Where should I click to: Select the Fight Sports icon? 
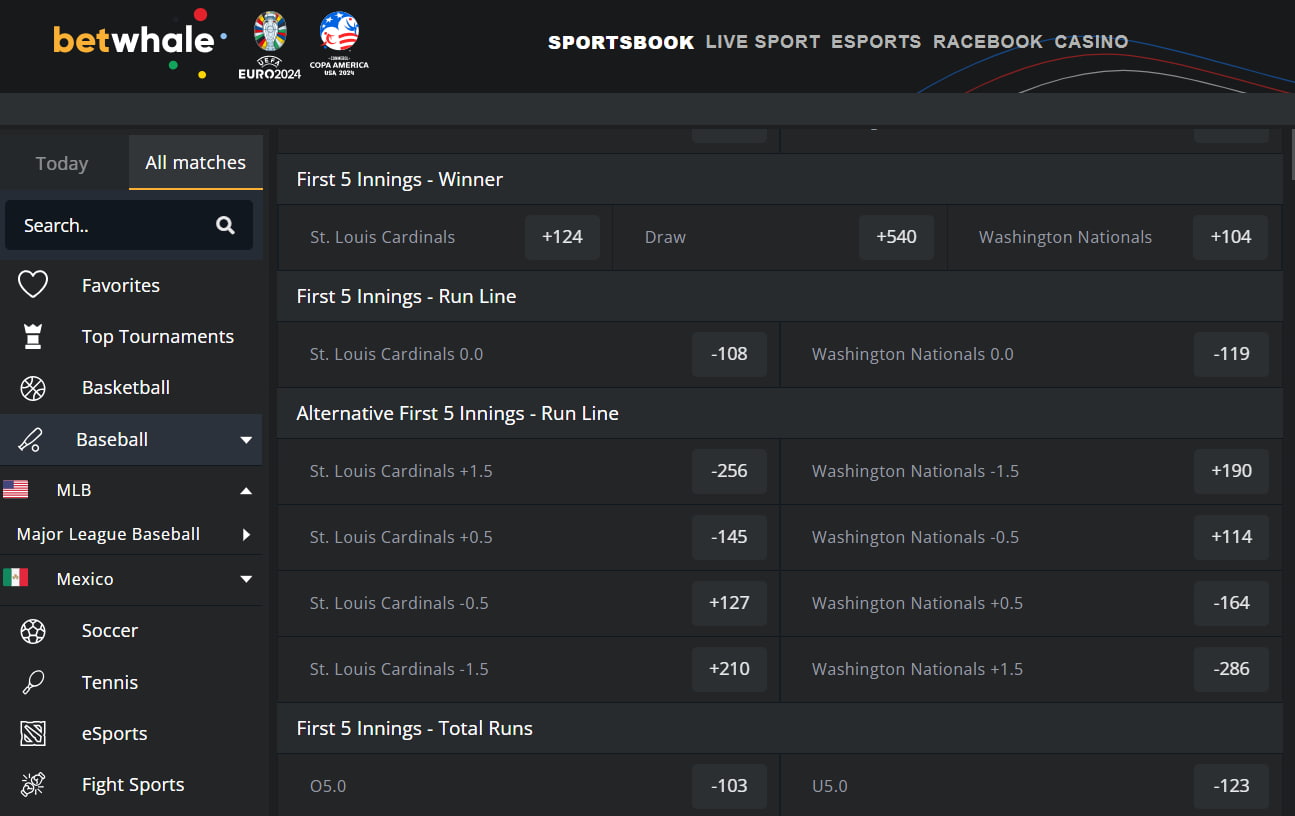tap(33, 785)
